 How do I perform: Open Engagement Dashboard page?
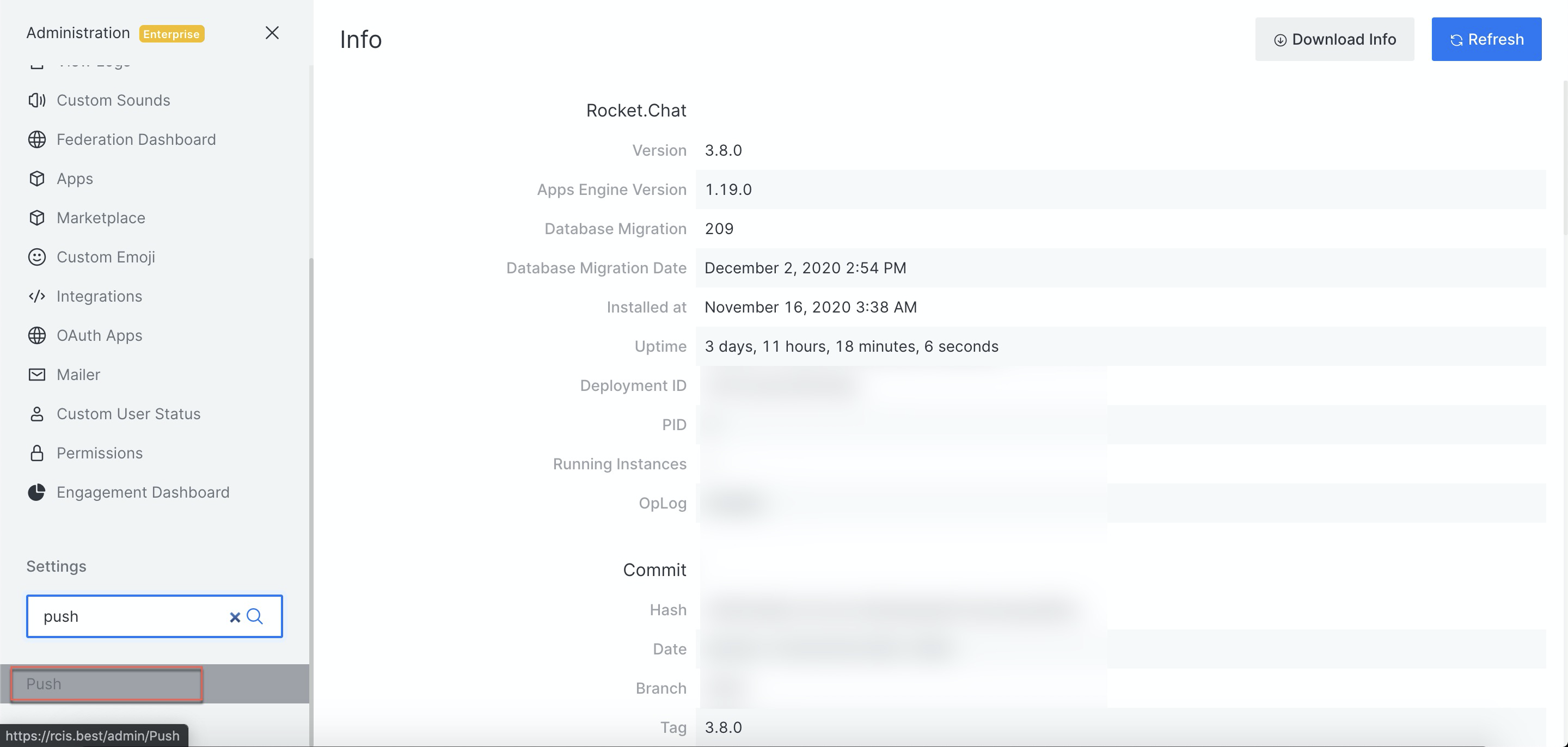(x=143, y=493)
